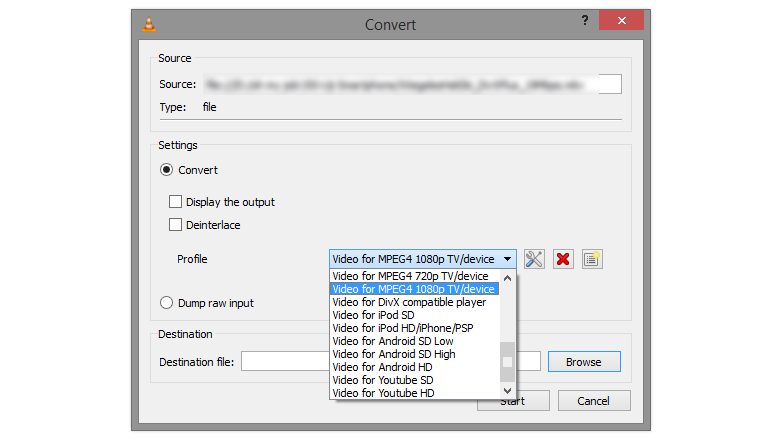The height and width of the screenshot is (441, 783).
Task: Select Video for Youtube HD profile
Action: pos(383,393)
